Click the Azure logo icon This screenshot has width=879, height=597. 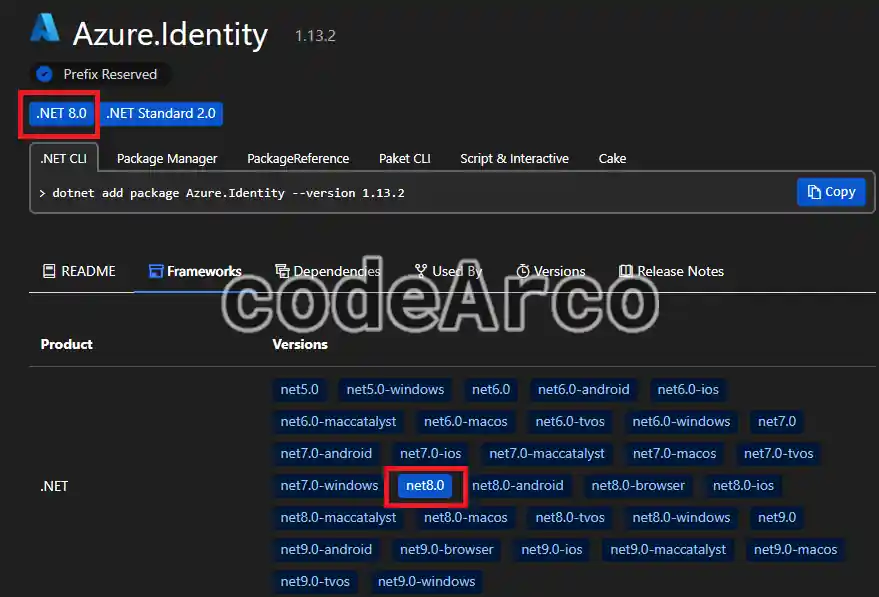[44, 27]
